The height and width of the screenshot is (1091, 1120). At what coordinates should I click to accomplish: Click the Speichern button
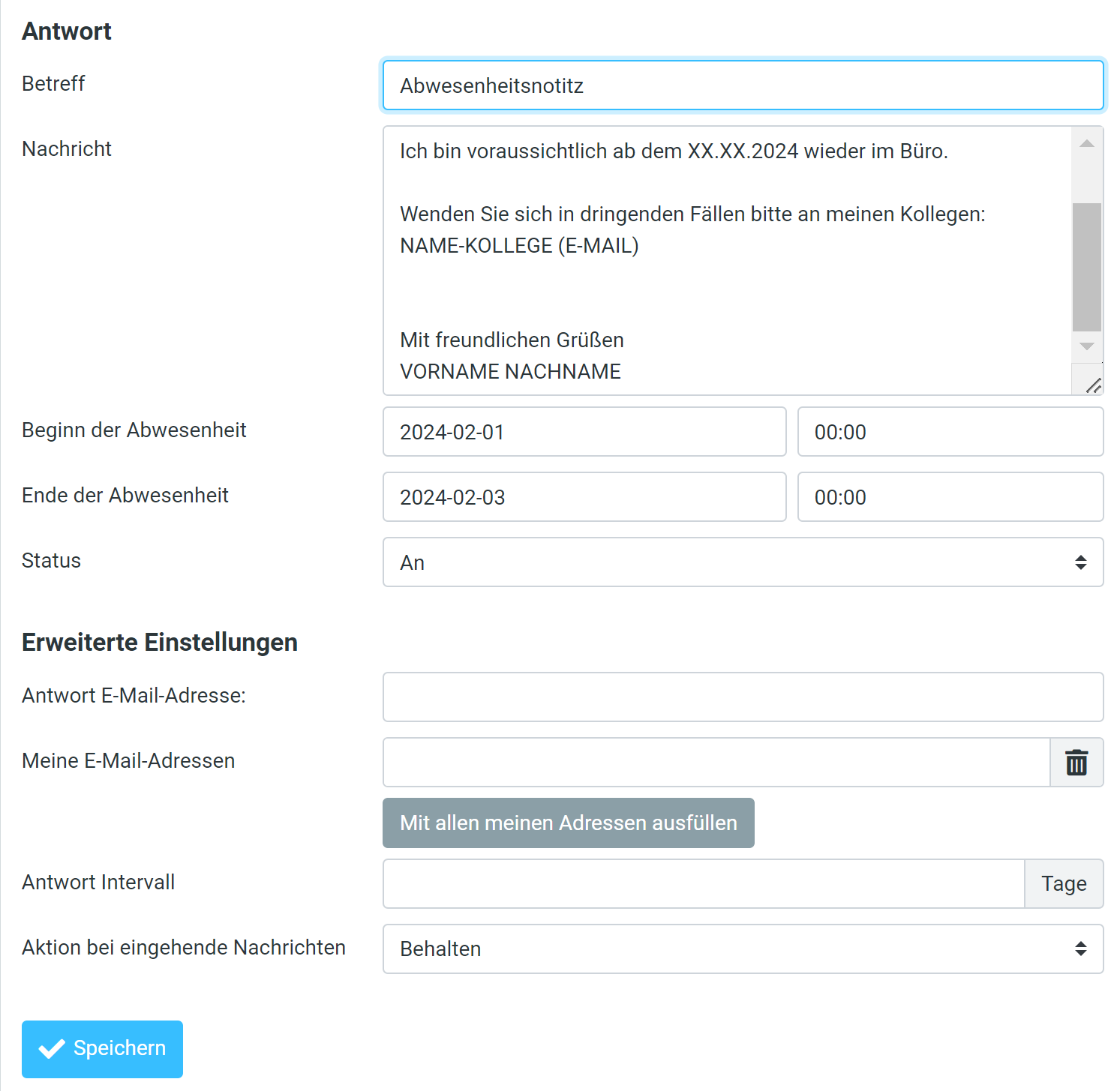(x=102, y=1048)
